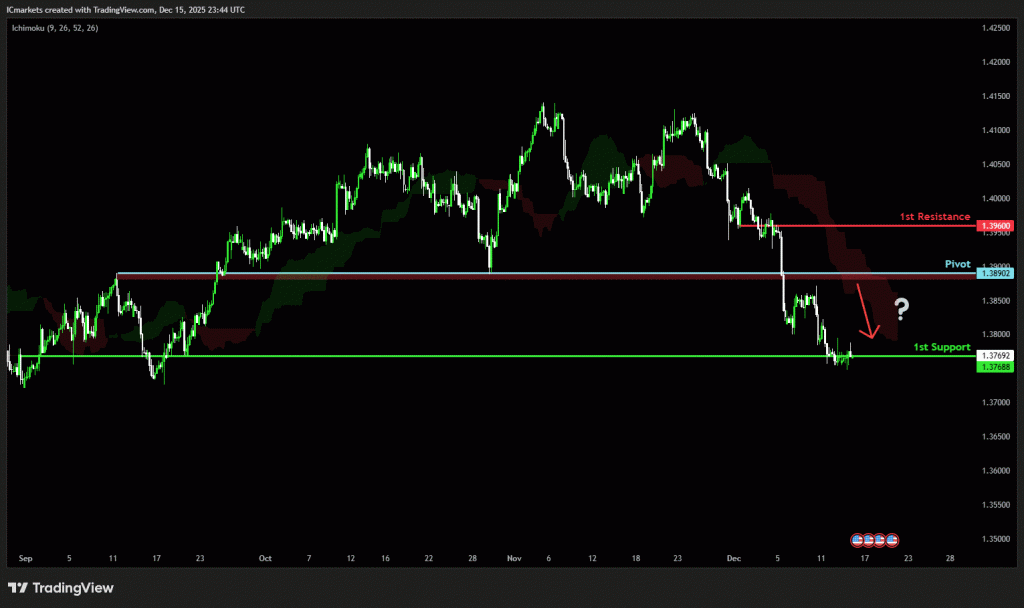Select the white question mark annotation
The width and height of the screenshot is (1024, 608).
pyautogui.click(x=900, y=308)
